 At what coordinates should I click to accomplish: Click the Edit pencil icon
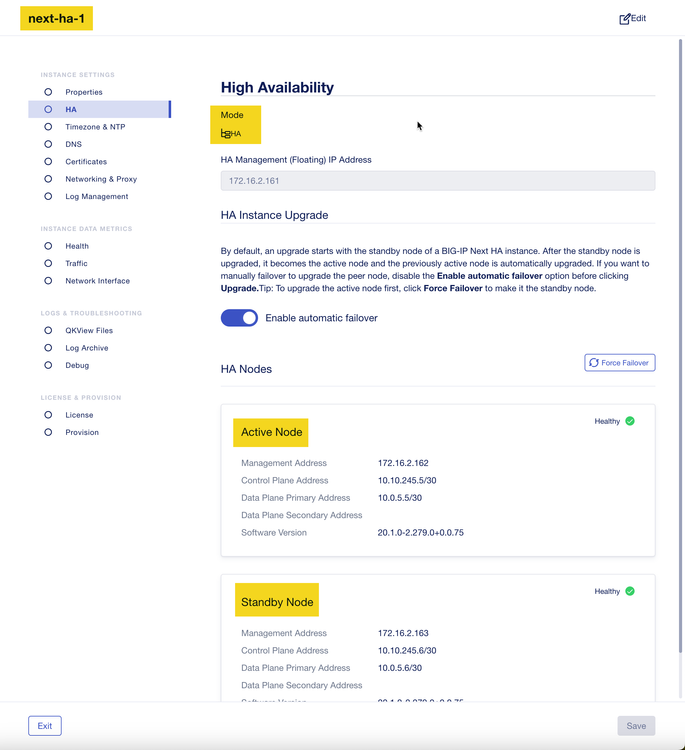[x=625, y=19]
